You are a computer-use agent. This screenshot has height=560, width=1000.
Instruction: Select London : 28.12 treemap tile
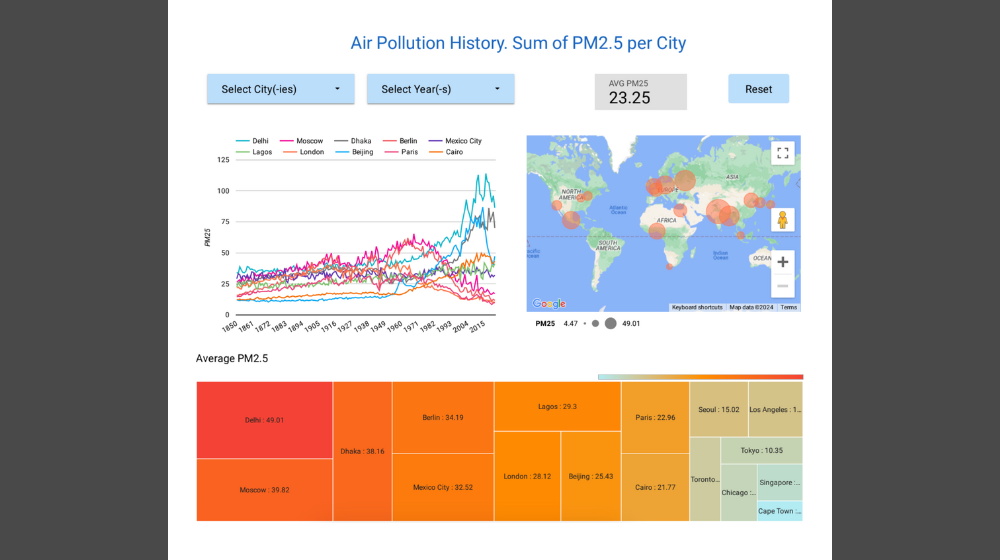527,476
